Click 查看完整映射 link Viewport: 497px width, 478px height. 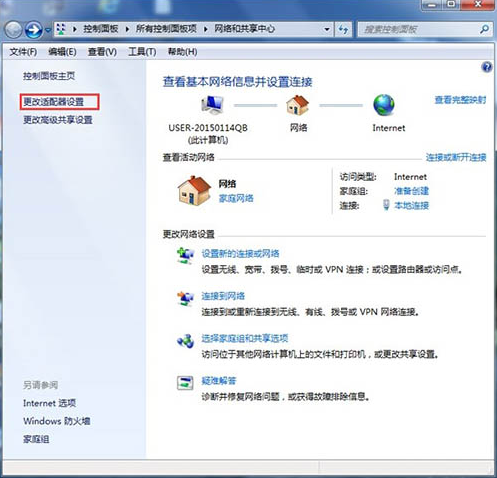pyautogui.click(x=460, y=99)
